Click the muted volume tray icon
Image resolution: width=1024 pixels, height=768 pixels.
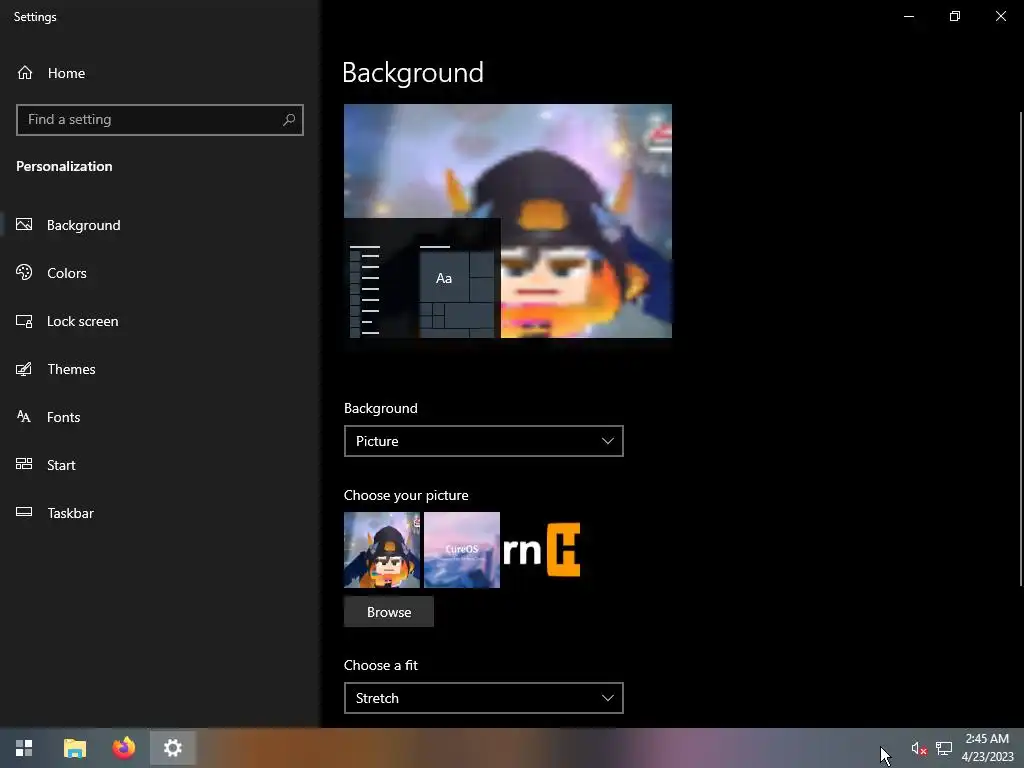pyautogui.click(x=919, y=748)
